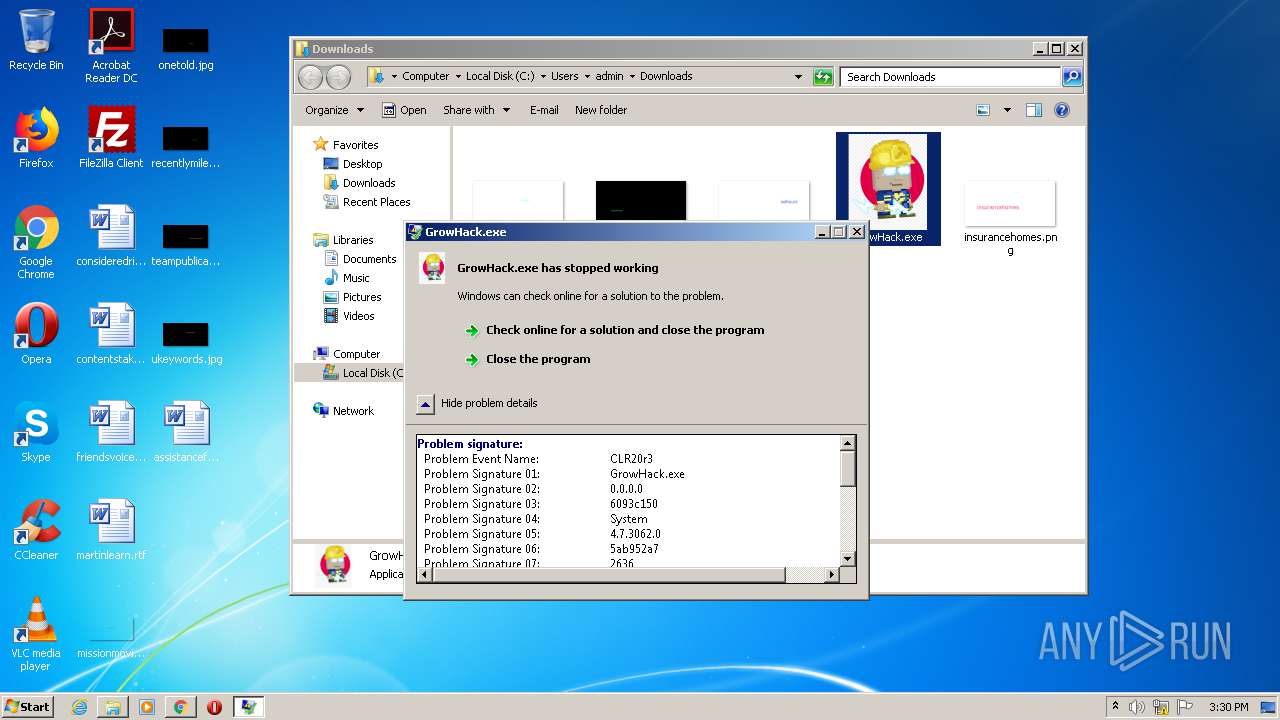Click volume speaker tray icon
This screenshot has height=720, width=1280.
click(x=1137, y=707)
